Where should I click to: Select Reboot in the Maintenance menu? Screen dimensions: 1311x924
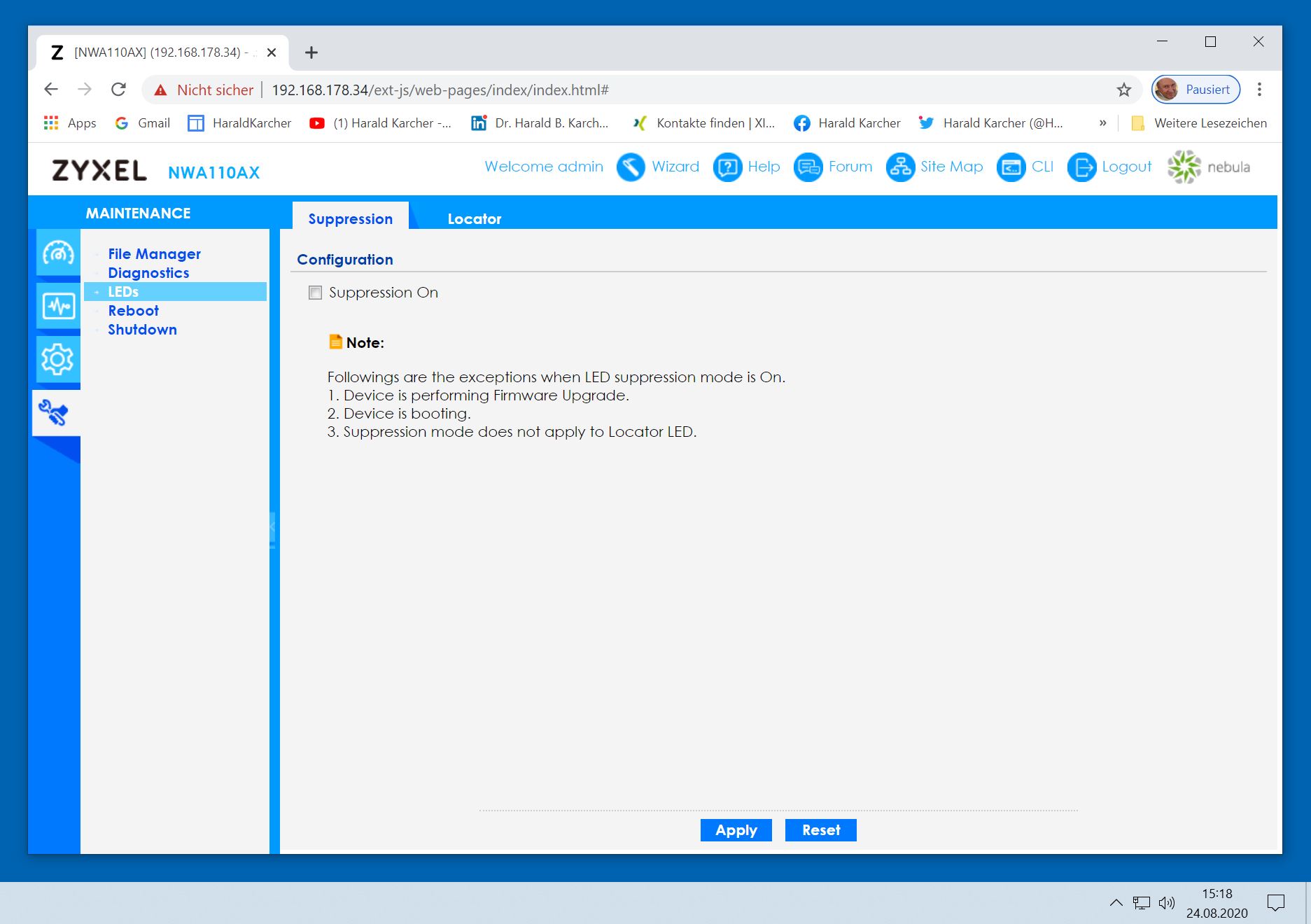[x=133, y=311]
